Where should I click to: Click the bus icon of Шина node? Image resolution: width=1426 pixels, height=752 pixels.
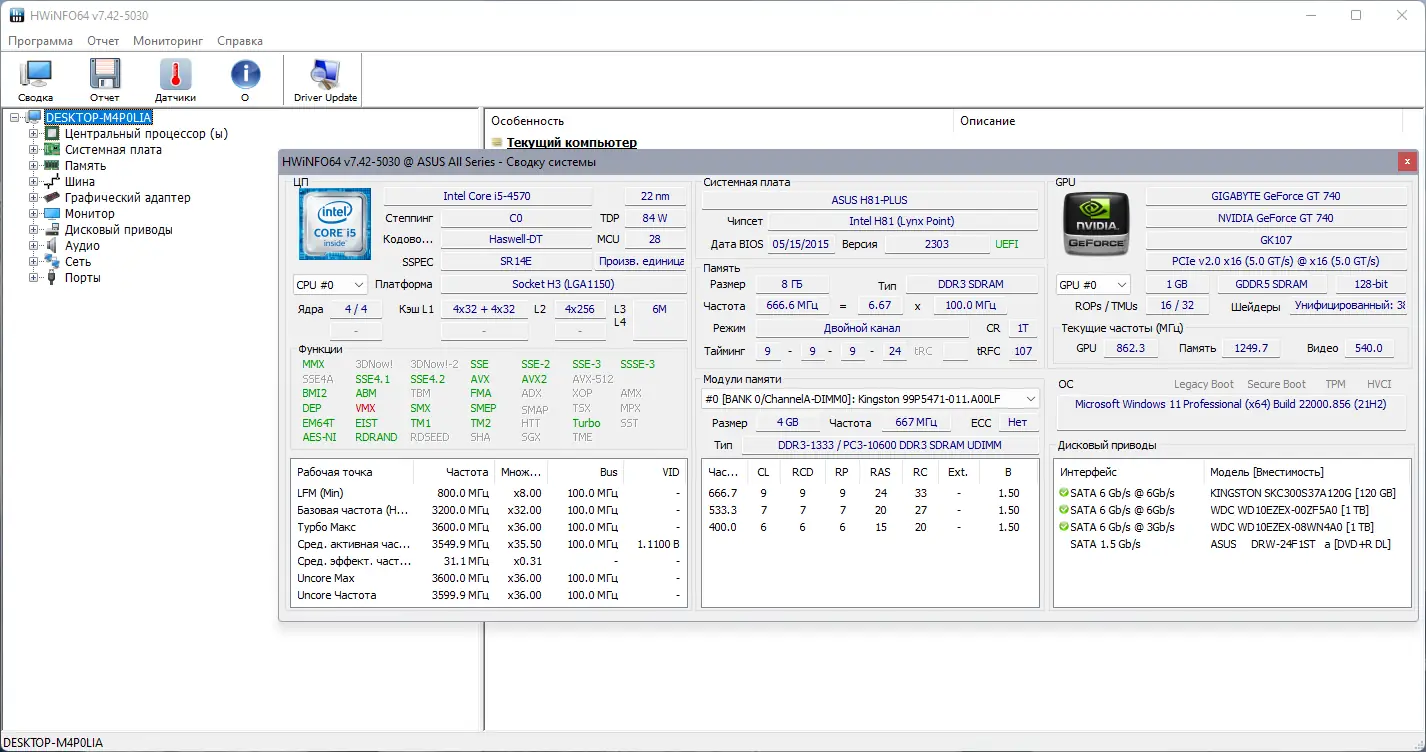tap(52, 181)
